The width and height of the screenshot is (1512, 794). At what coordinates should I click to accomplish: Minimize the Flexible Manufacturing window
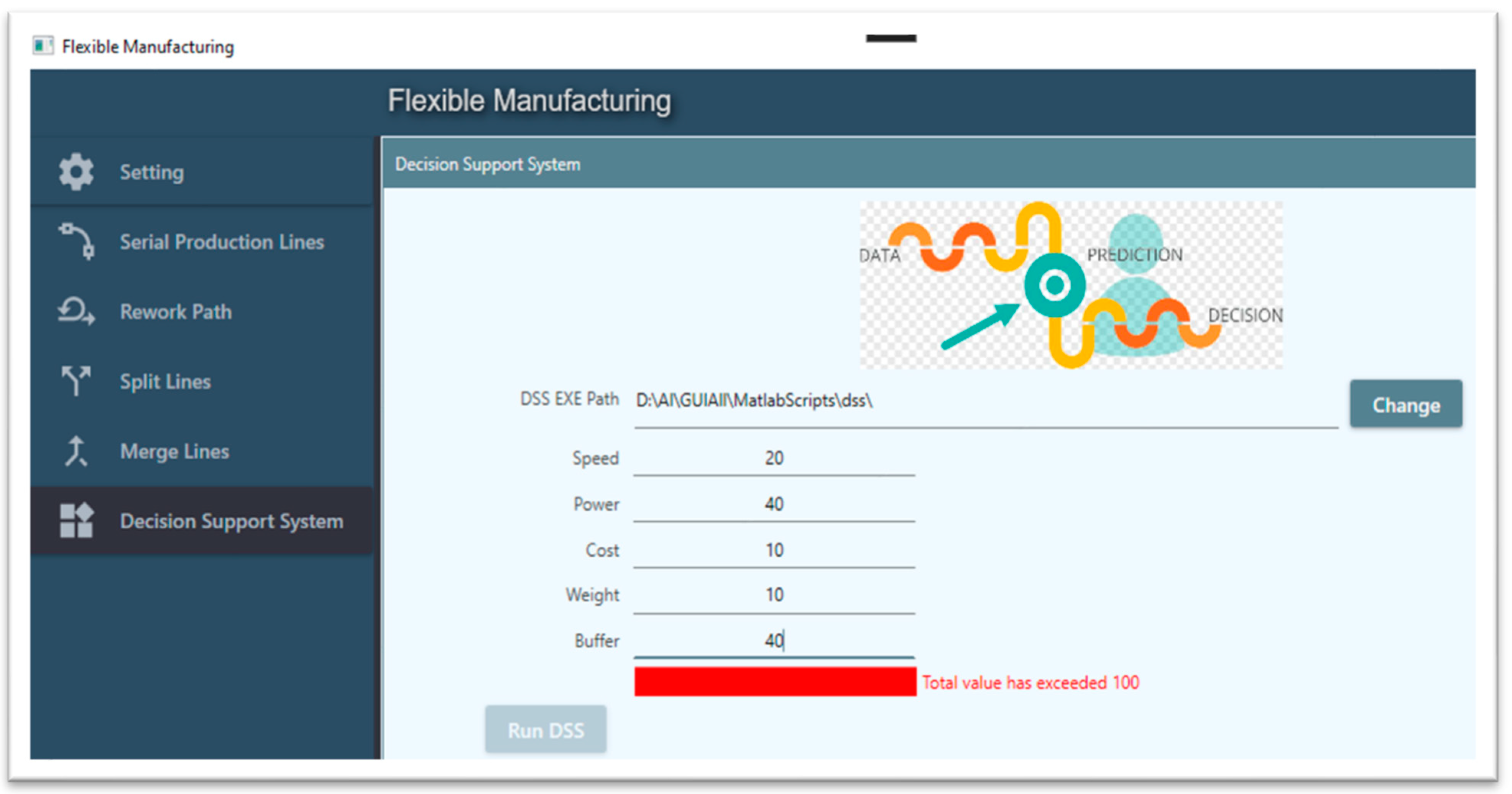pos(891,39)
